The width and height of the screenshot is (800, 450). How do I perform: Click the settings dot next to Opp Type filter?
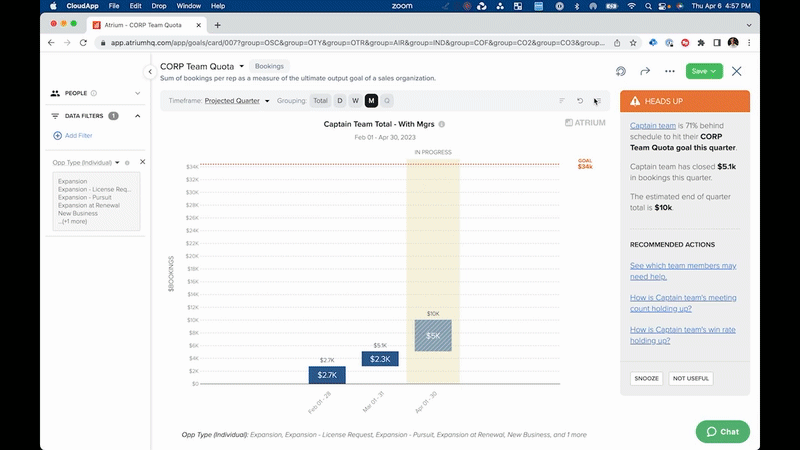pos(127,163)
